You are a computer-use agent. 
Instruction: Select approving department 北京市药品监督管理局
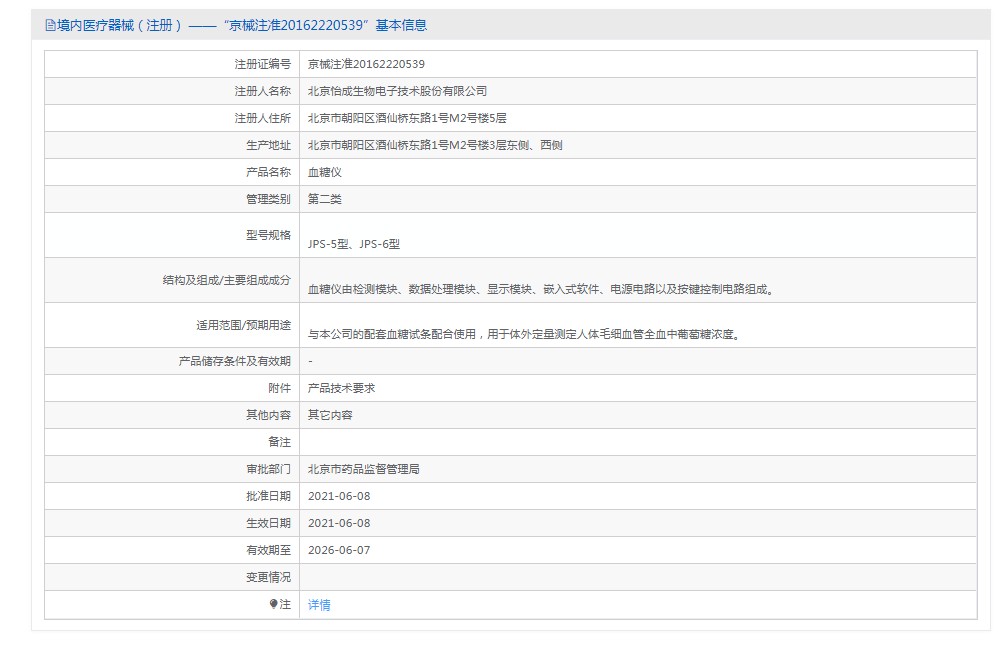pos(364,469)
